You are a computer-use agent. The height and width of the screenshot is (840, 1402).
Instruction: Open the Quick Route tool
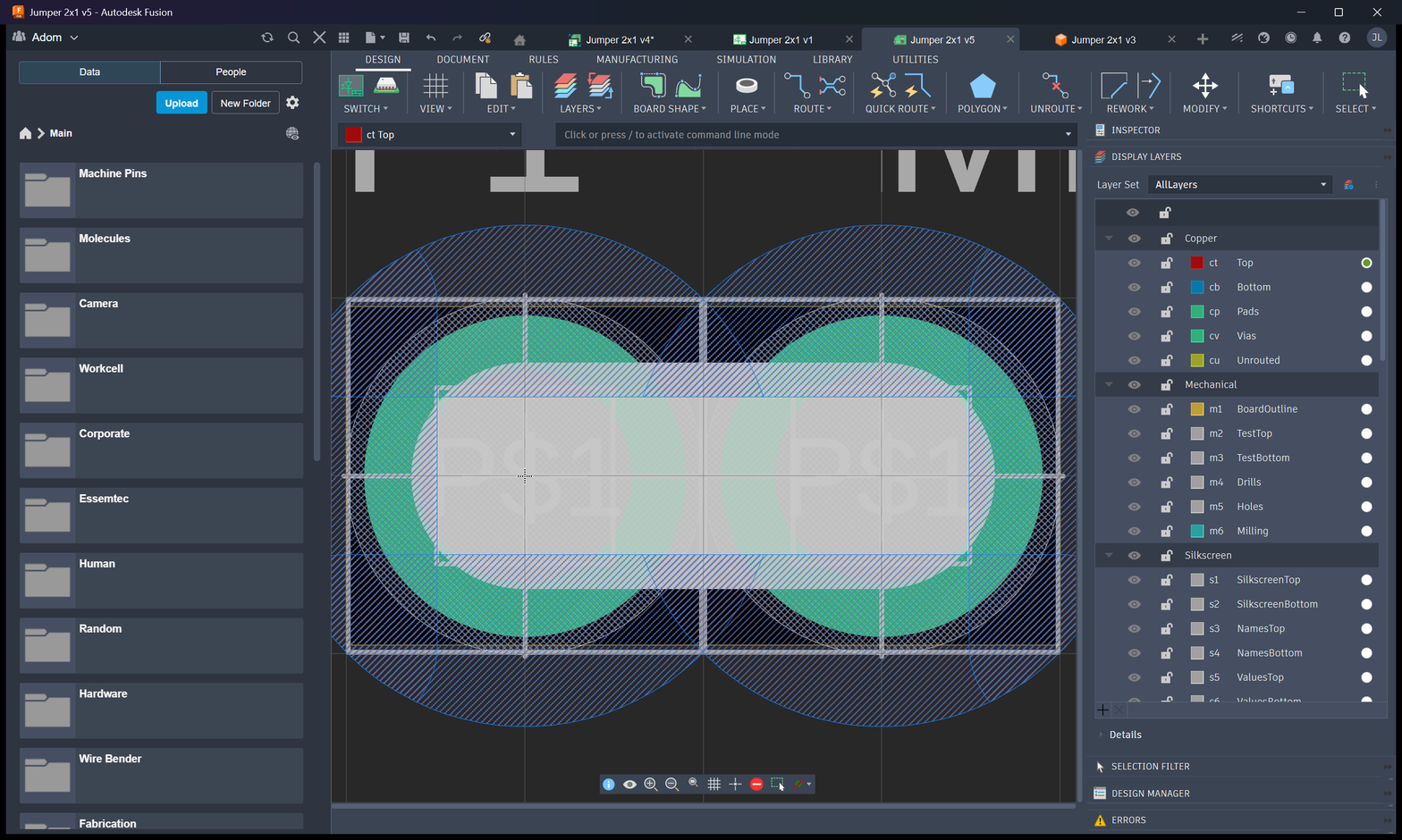(883, 87)
